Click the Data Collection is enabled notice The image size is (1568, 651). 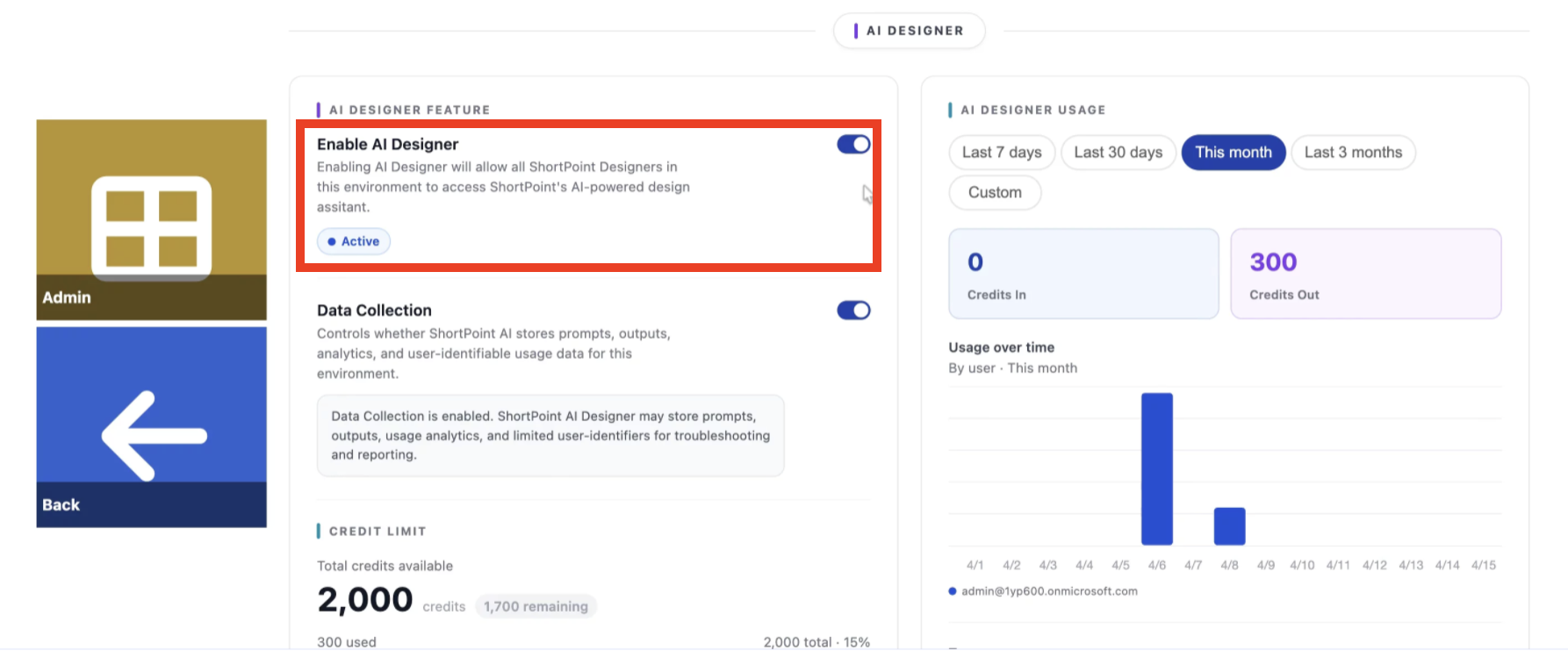coord(550,435)
